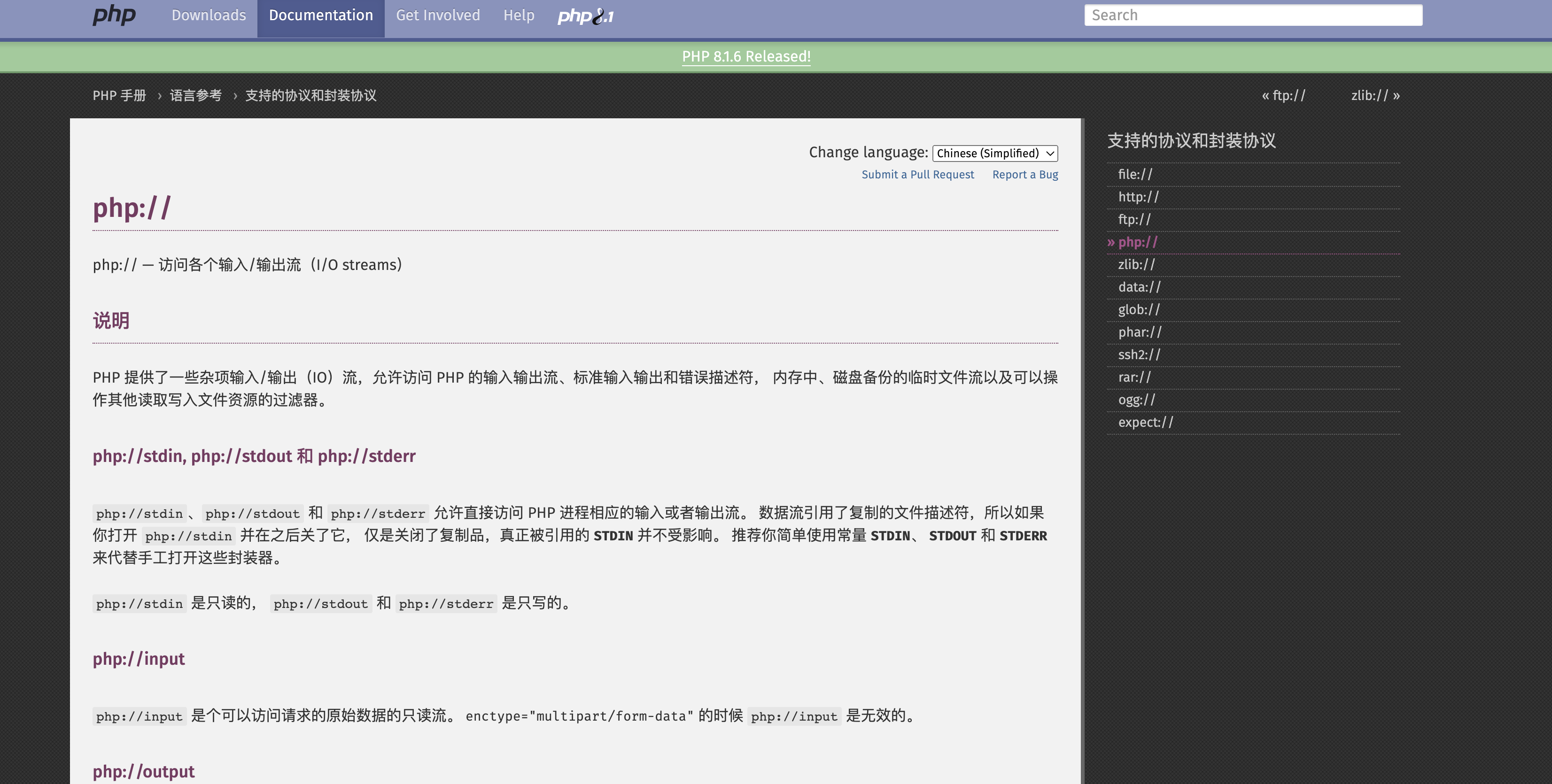
Task: Click the php:// page title heading
Action: [x=132, y=208]
